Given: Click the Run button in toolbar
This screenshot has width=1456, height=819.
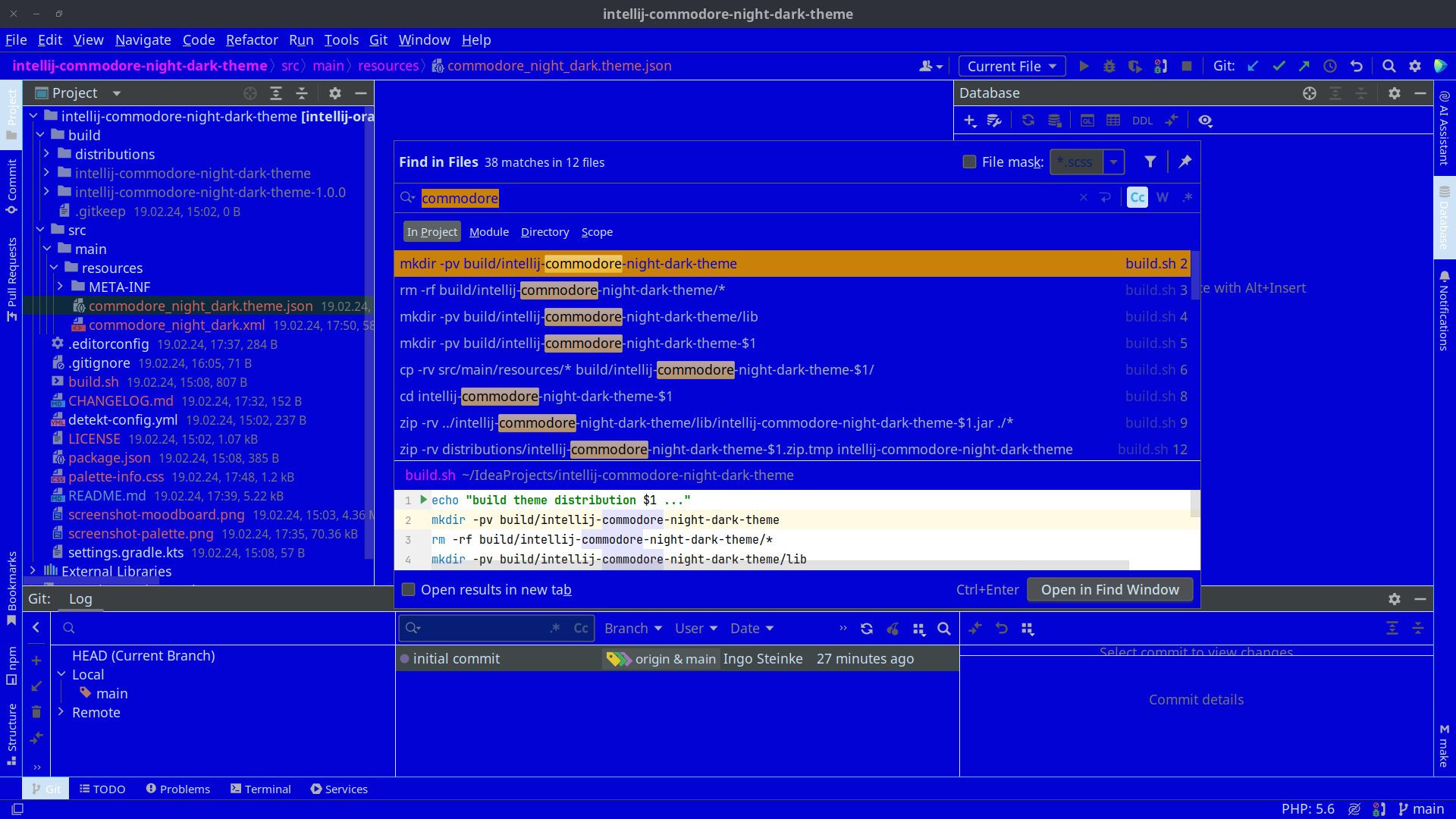Looking at the screenshot, I should (1084, 67).
